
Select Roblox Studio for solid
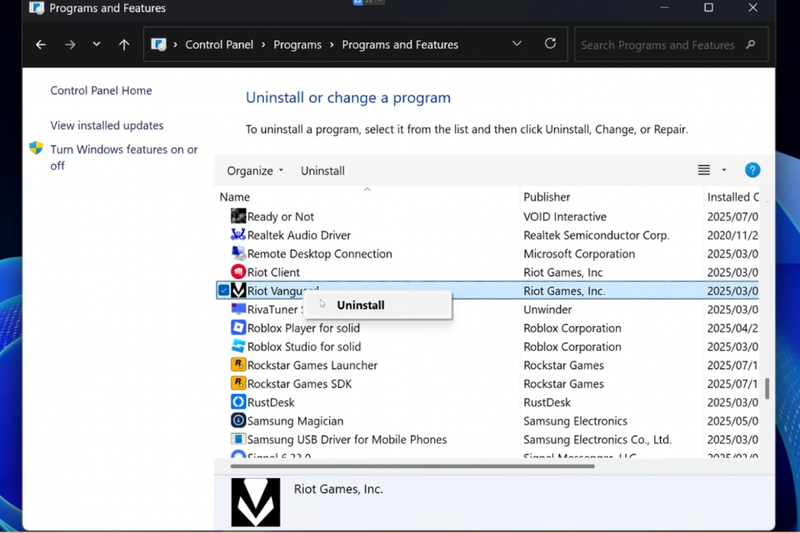[x=304, y=346]
